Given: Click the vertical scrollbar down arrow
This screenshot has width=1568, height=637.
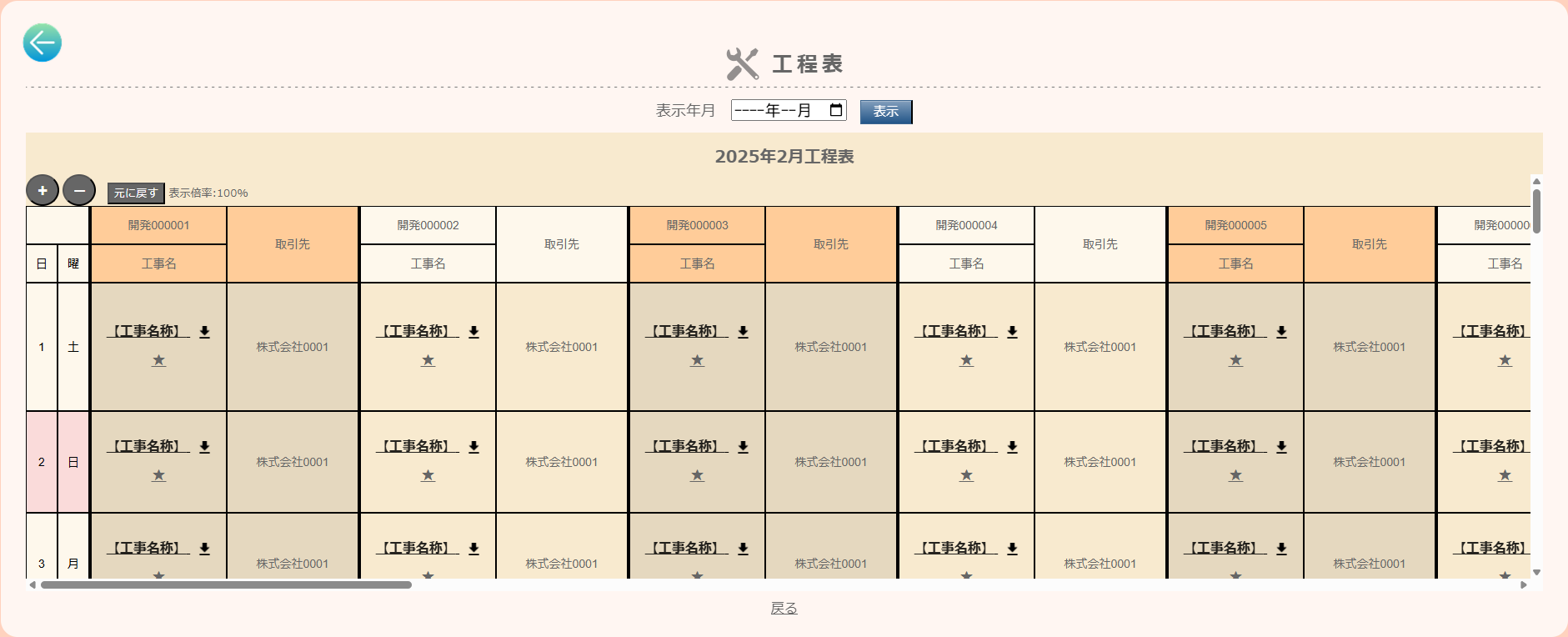Looking at the screenshot, I should pyautogui.click(x=1536, y=573).
